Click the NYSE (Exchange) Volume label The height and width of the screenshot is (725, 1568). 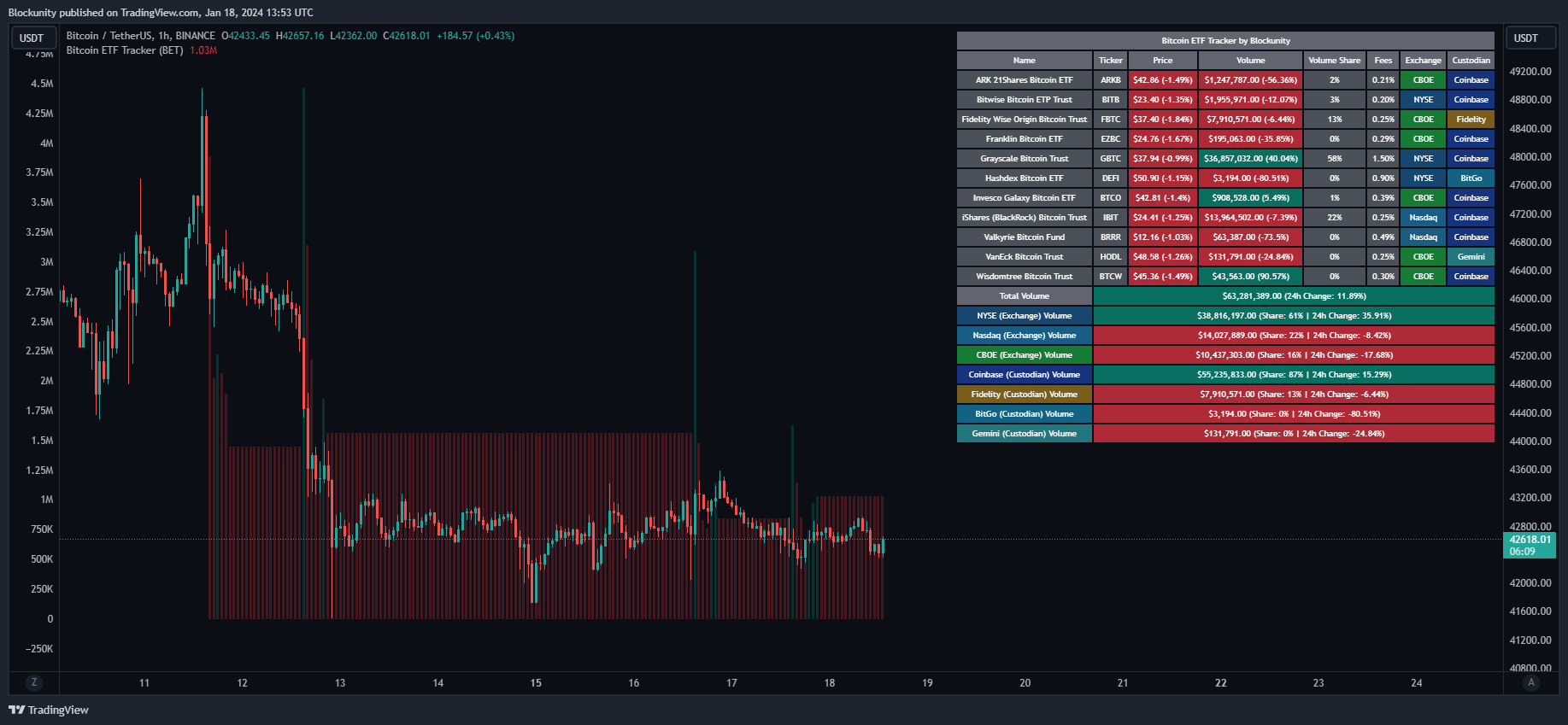(x=1025, y=316)
